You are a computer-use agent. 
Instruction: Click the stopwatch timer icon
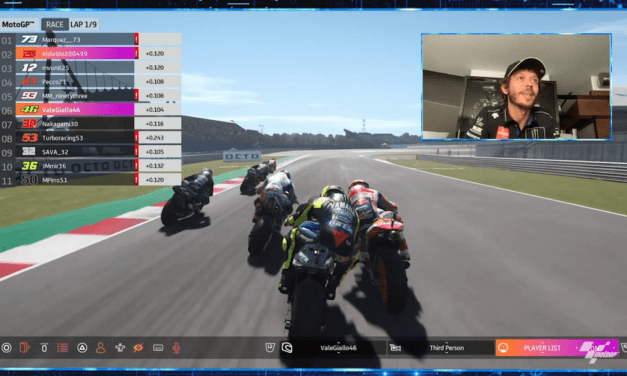(x=44, y=348)
